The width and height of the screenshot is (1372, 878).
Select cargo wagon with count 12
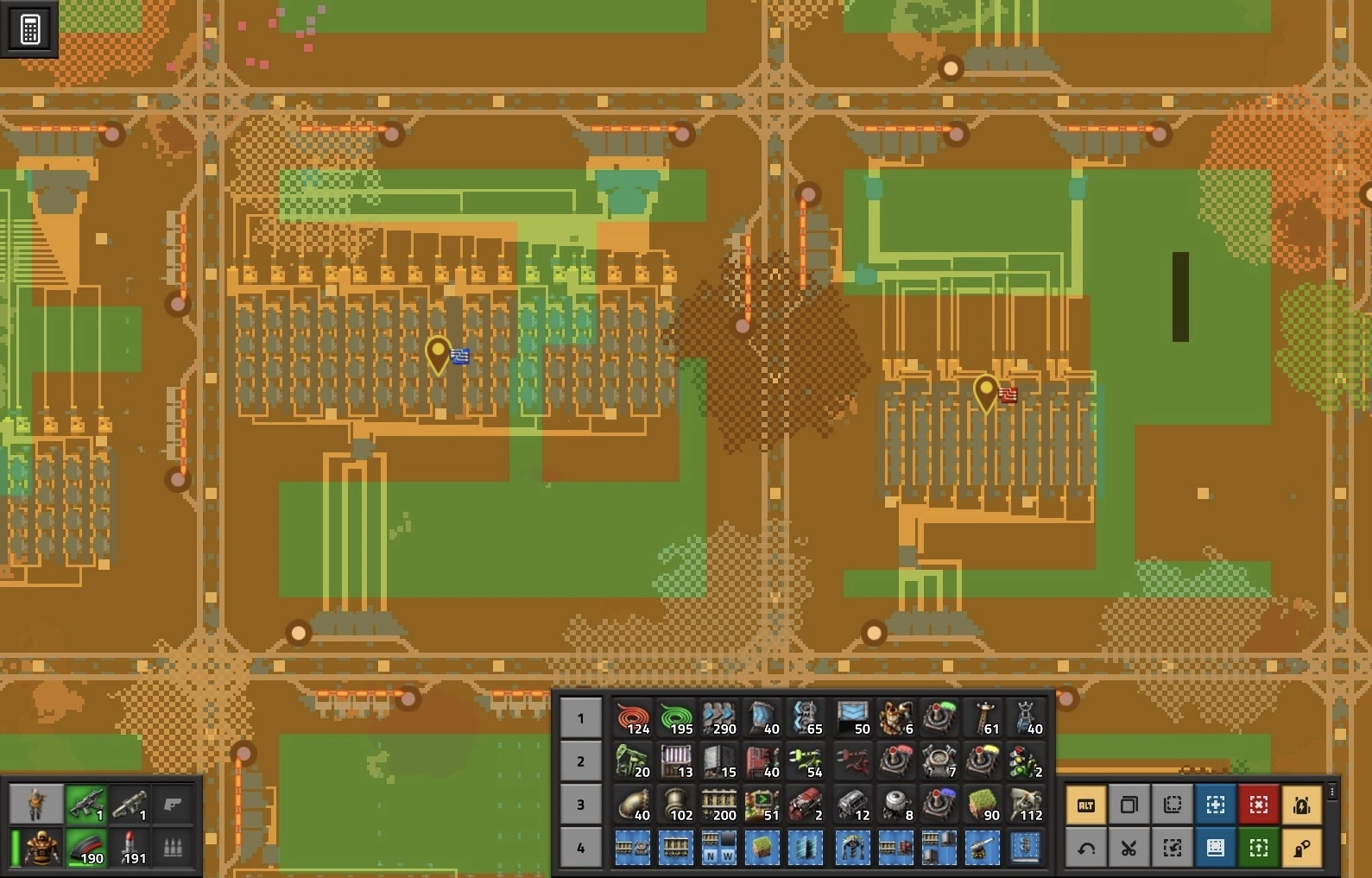(852, 805)
